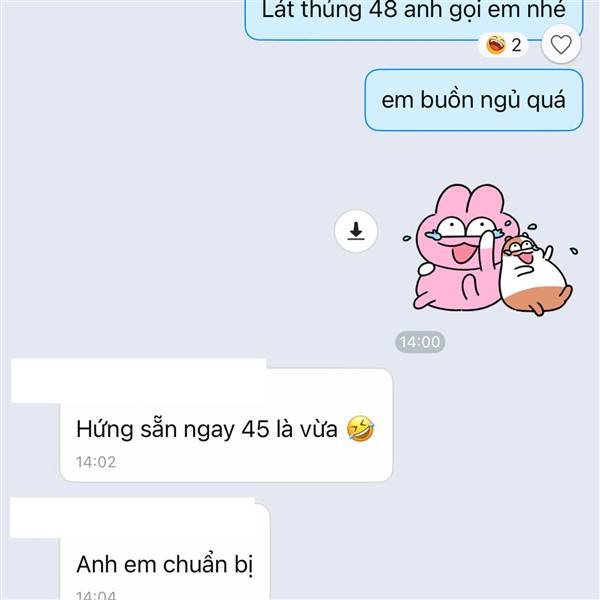Tap the rolling laughing emoji in message

pos(360,429)
